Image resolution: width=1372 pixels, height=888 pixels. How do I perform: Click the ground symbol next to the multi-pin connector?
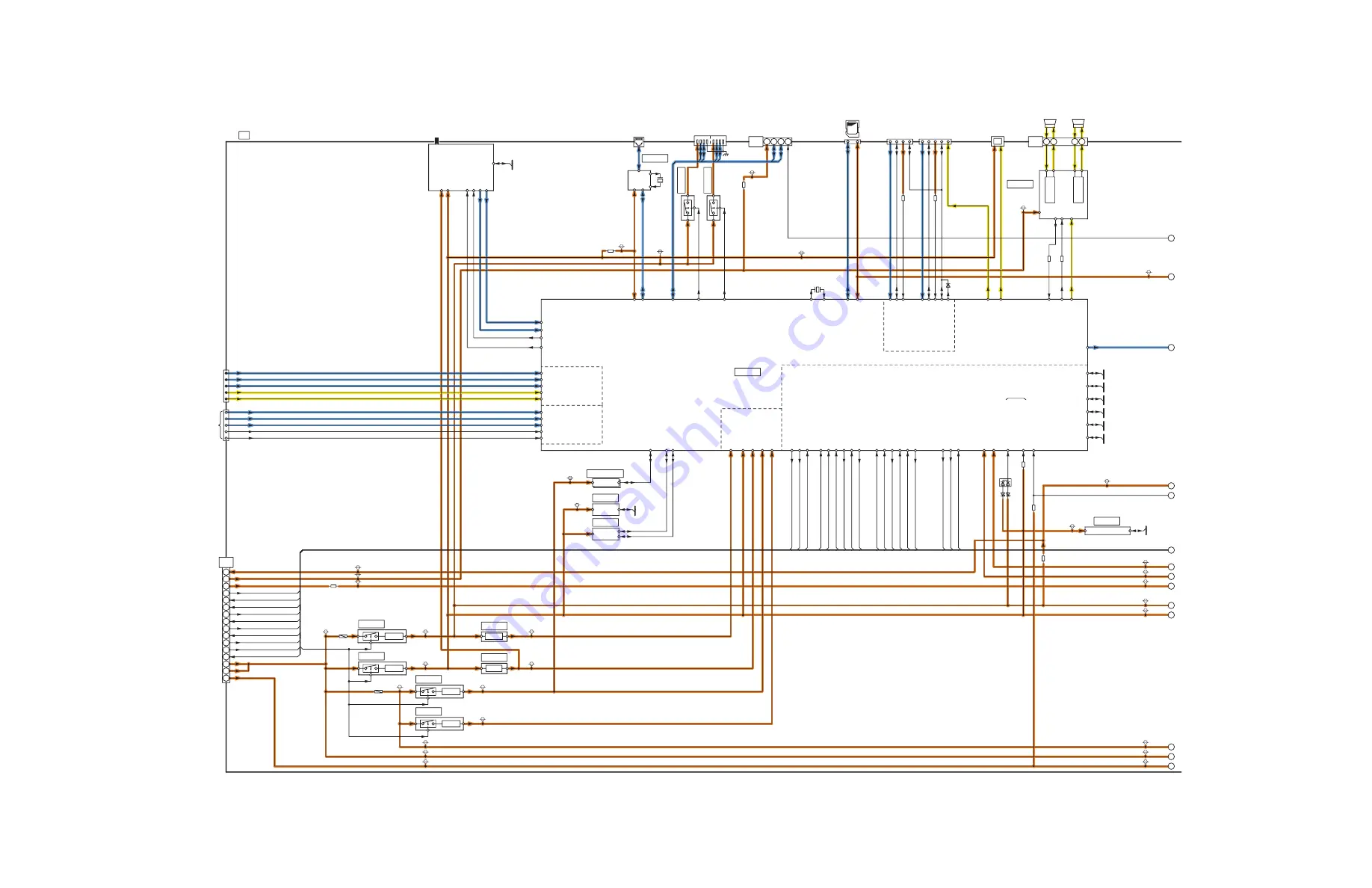pyautogui.click(x=725, y=155)
